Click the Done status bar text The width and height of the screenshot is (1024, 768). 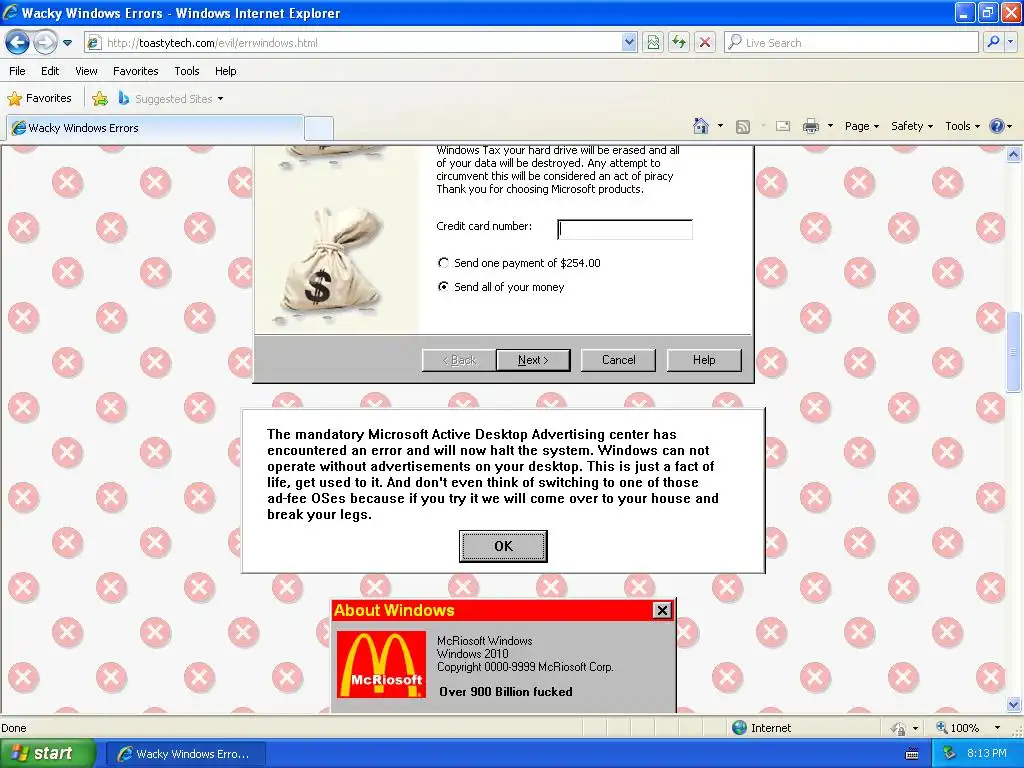pyautogui.click(x=14, y=728)
